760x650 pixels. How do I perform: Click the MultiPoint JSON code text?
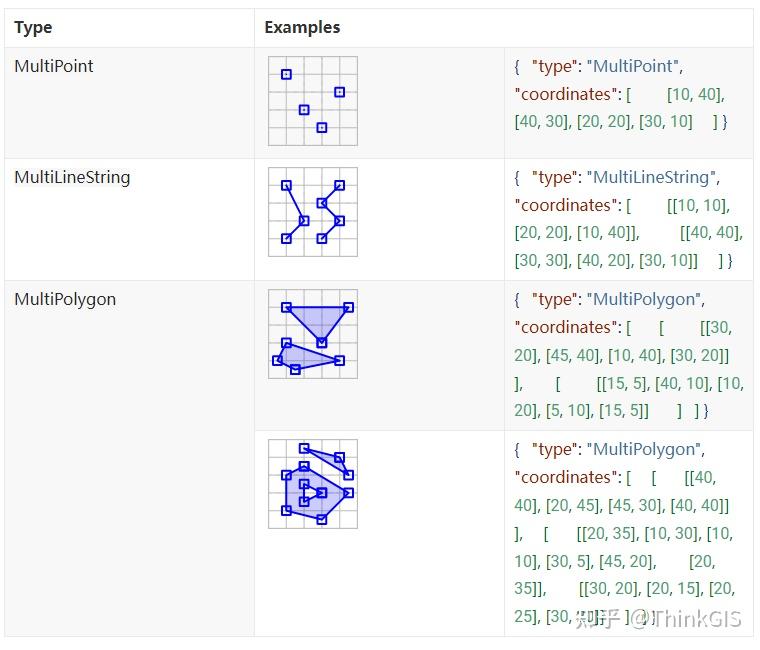coord(621,94)
